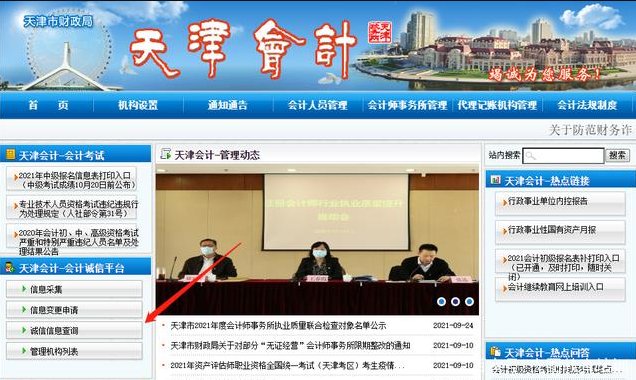
Task: Open 天津市2021年度会计师事务所执业质量联合检查对象名单公示
Action: [x=278, y=325]
